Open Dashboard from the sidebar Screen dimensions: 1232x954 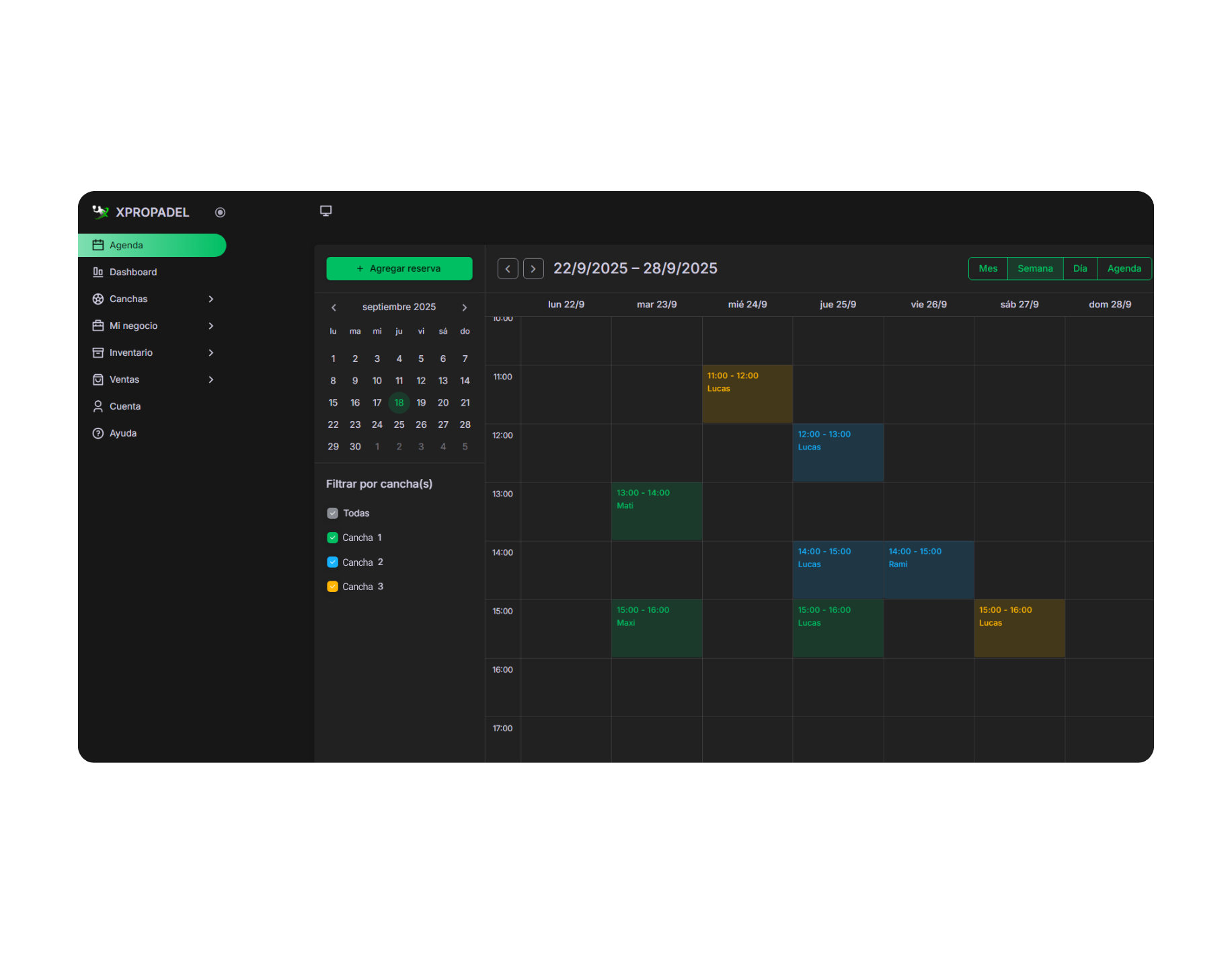[x=132, y=272]
